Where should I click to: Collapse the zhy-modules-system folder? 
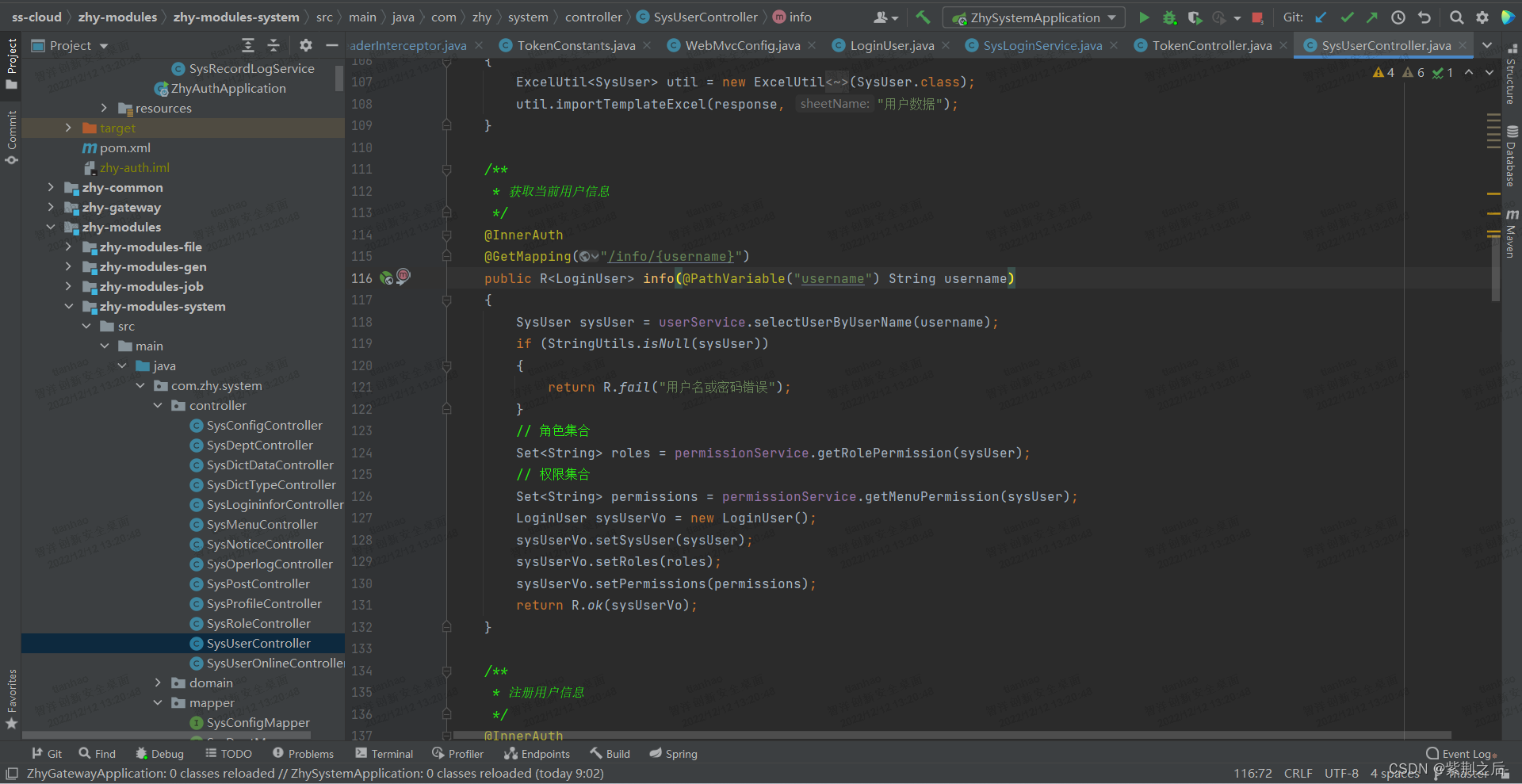click(x=68, y=307)
